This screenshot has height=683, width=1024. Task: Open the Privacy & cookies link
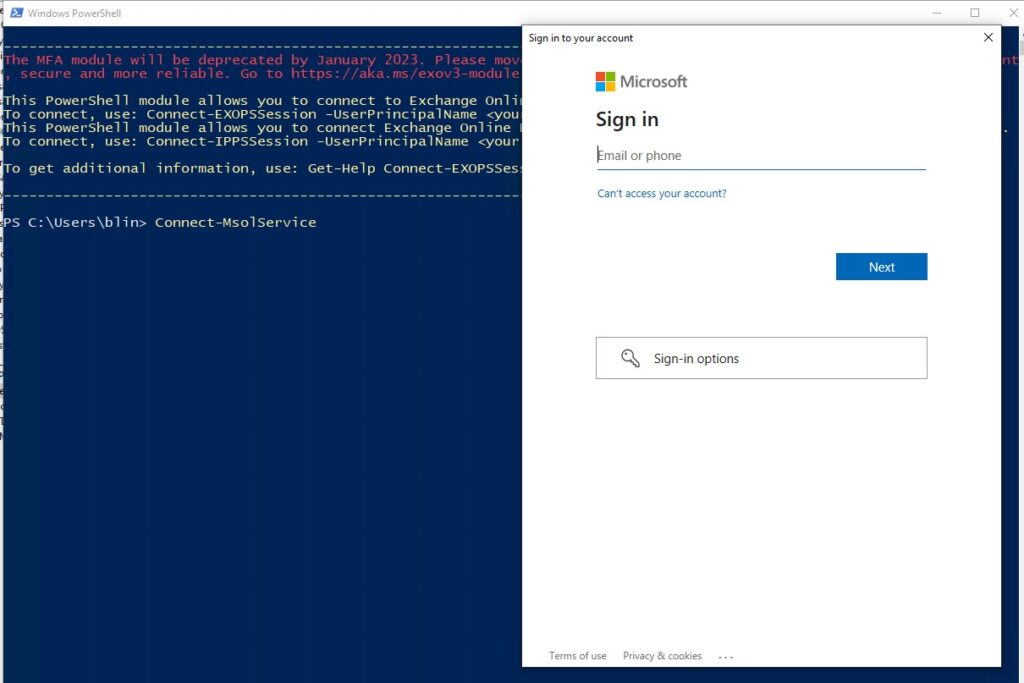662,656
